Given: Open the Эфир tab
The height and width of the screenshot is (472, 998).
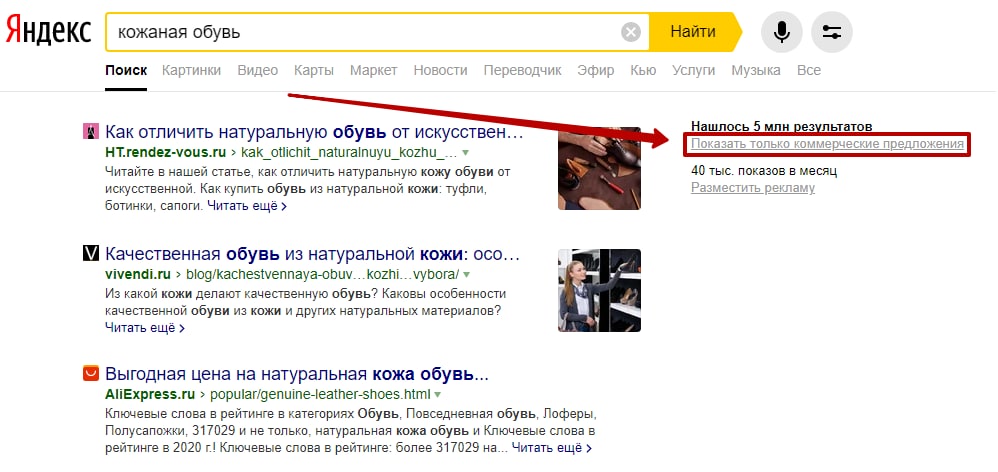Looking at the screenshot, I should coord(596,70).
